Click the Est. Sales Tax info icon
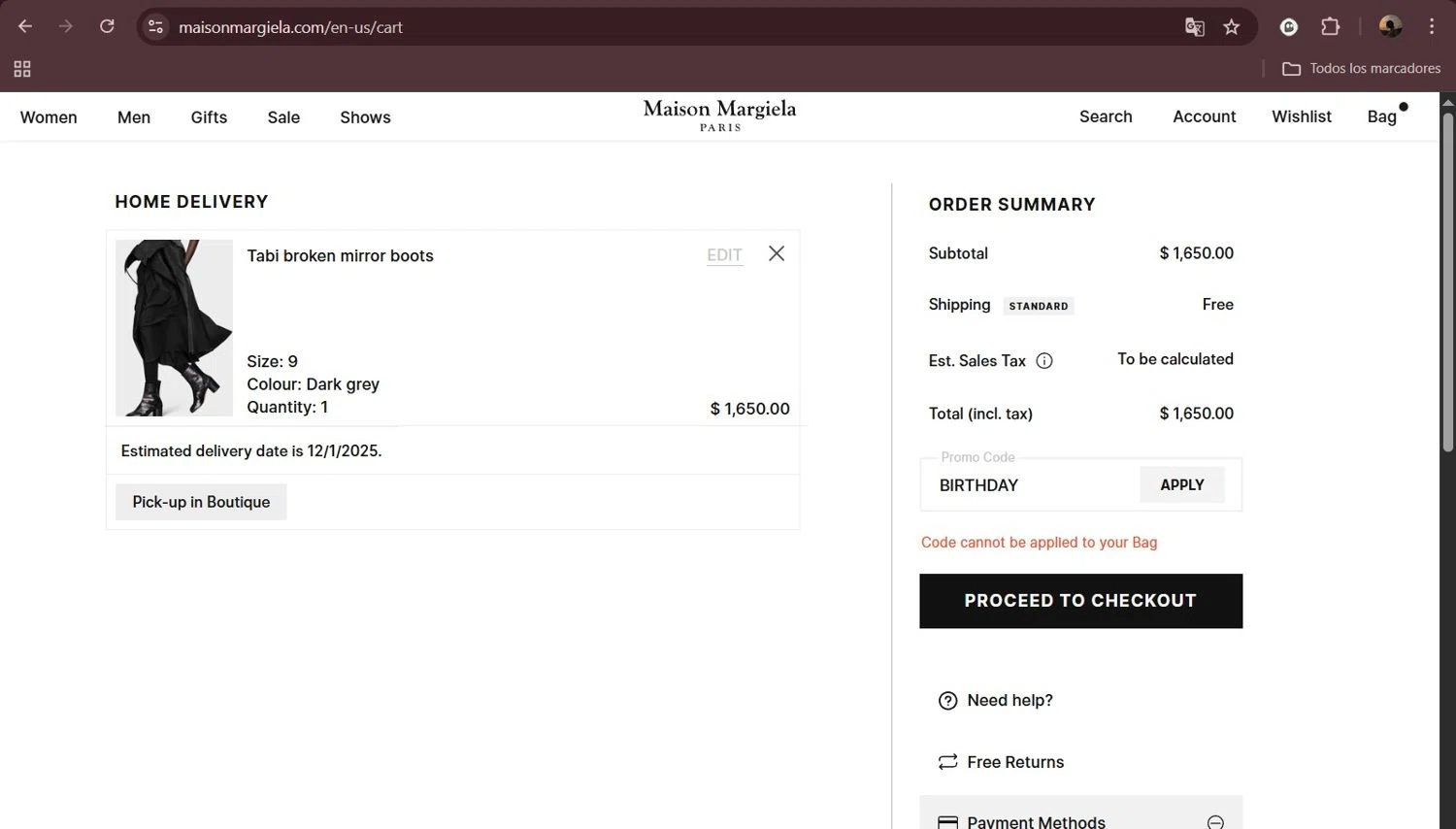The height and width of the screenshot is (829, 1456). pyautogui.click(x=1044, y=361)
